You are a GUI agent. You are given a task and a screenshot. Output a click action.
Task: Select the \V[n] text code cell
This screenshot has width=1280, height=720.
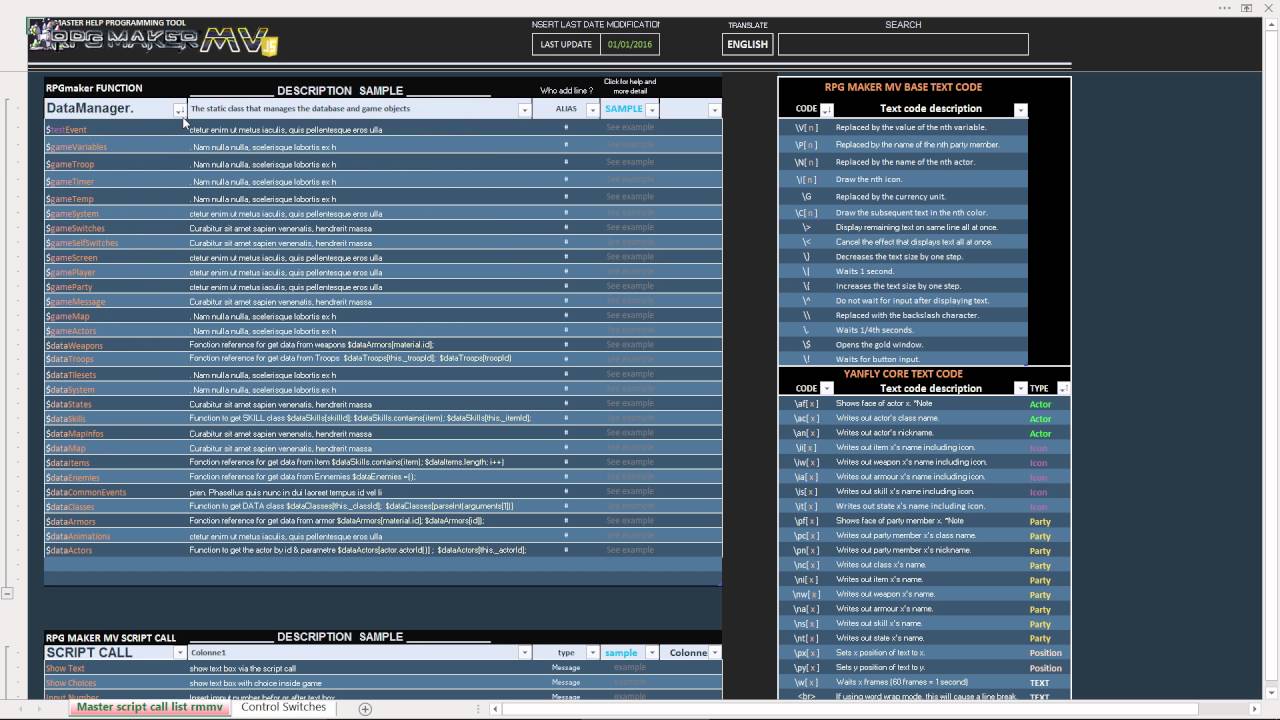(x=806, y=127)
